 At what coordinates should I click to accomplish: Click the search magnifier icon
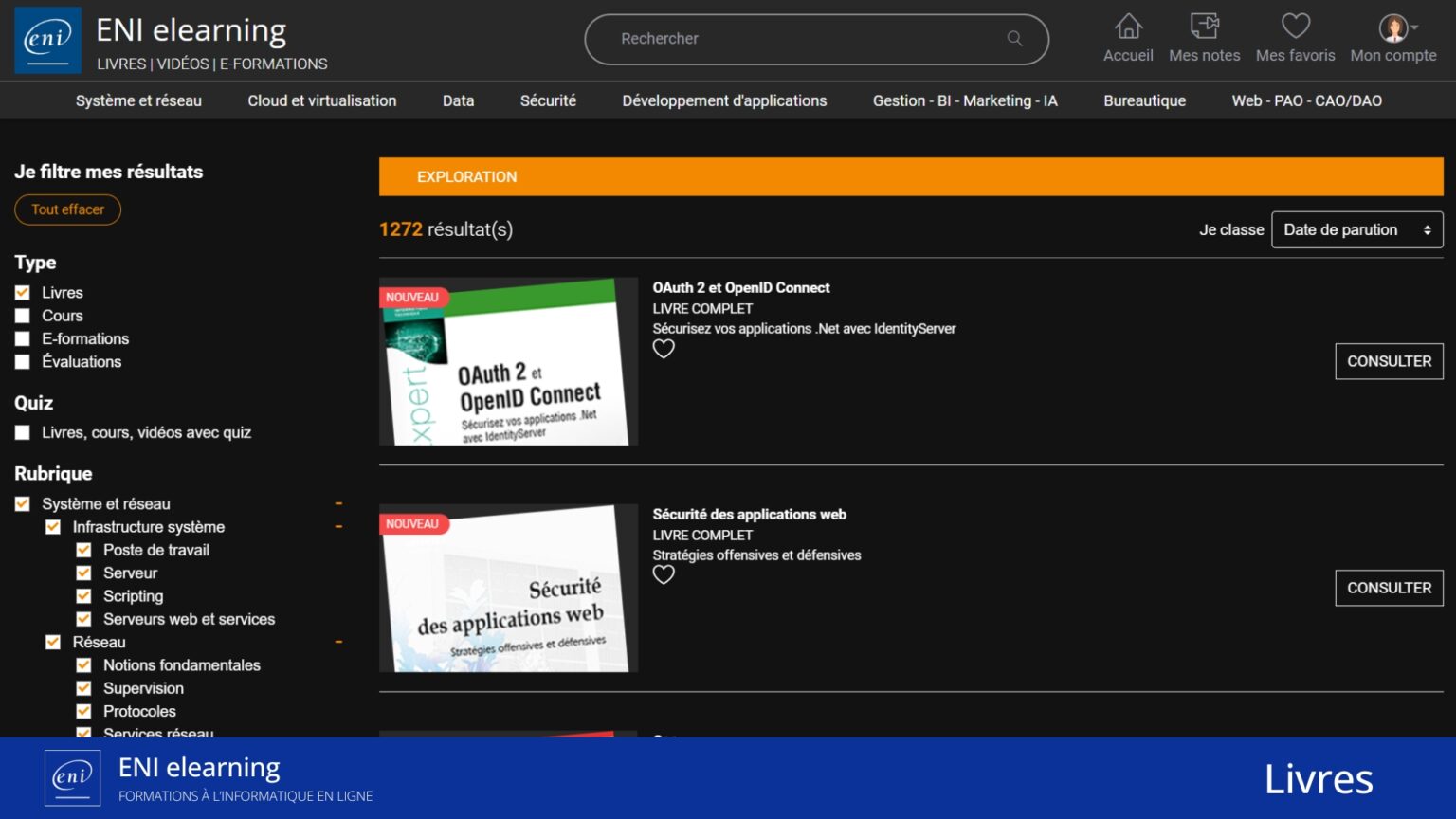click(1014, 39)
